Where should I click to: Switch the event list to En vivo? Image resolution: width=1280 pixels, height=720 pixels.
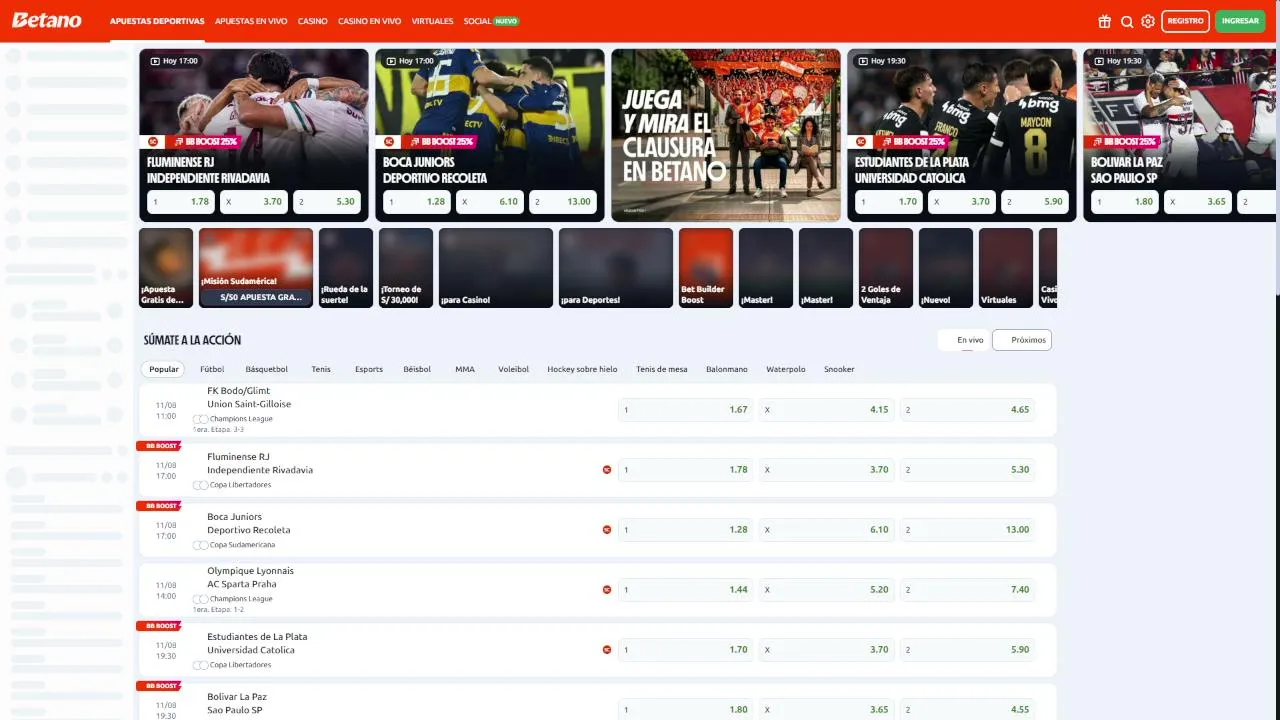pyautogui.click(x=964, y=340)
